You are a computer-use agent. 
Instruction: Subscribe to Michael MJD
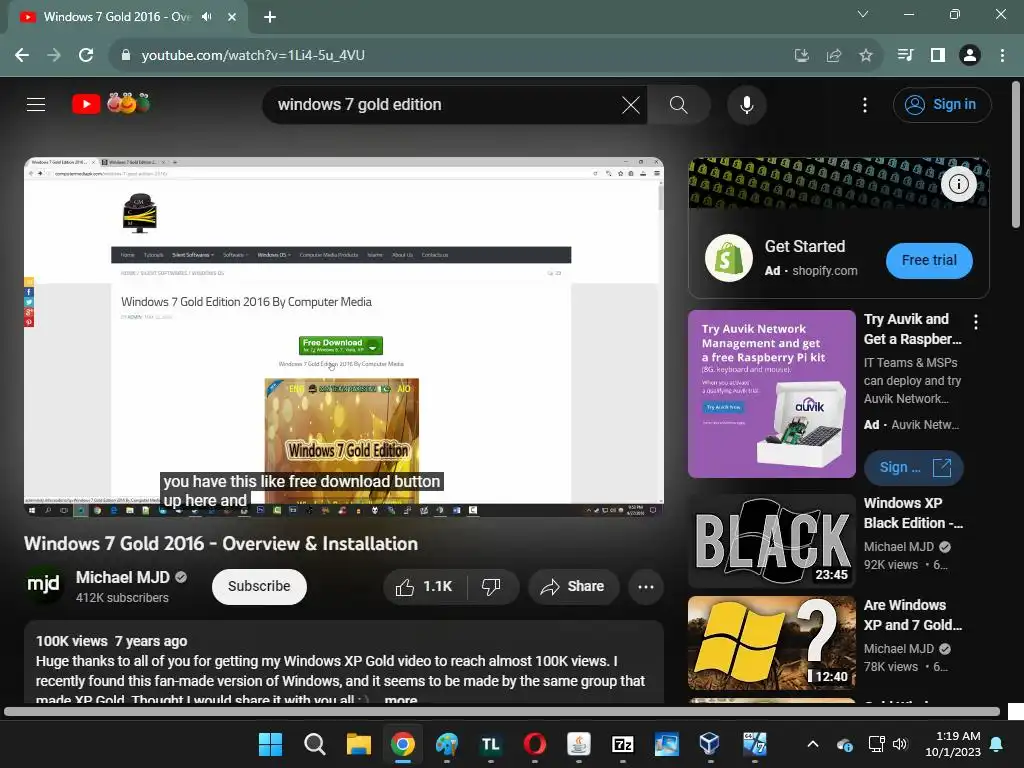[x=259, y=586]
